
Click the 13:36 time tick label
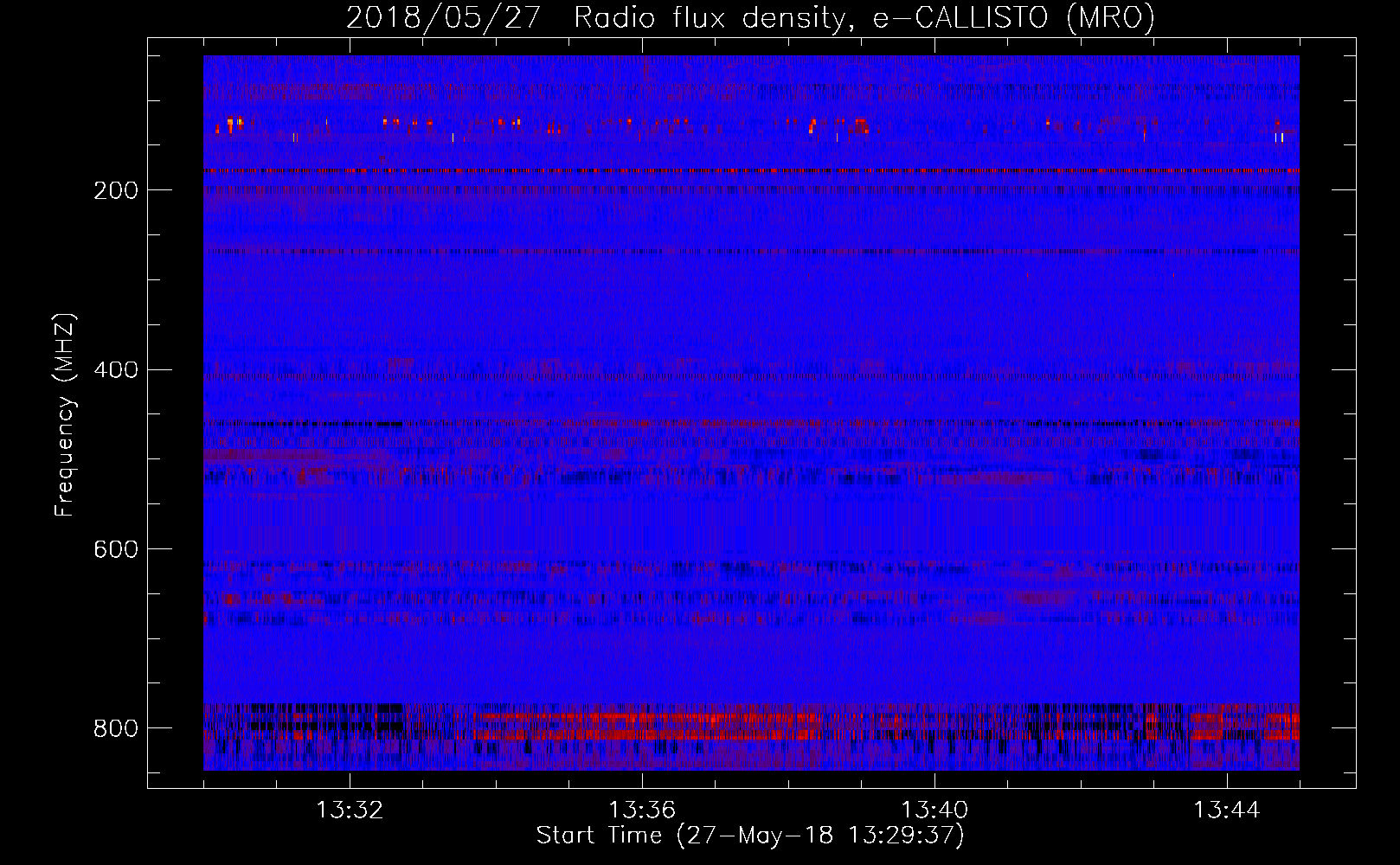pos(642,811)
